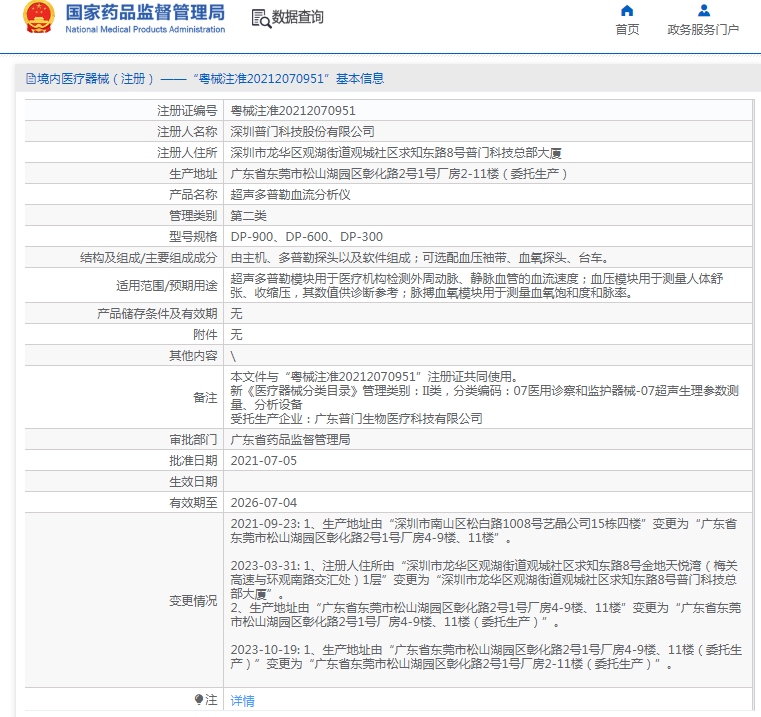Viewport: 761px width, 717px height.
Task: Click the 审批部门 label cell
Action: tap(124, 440)
